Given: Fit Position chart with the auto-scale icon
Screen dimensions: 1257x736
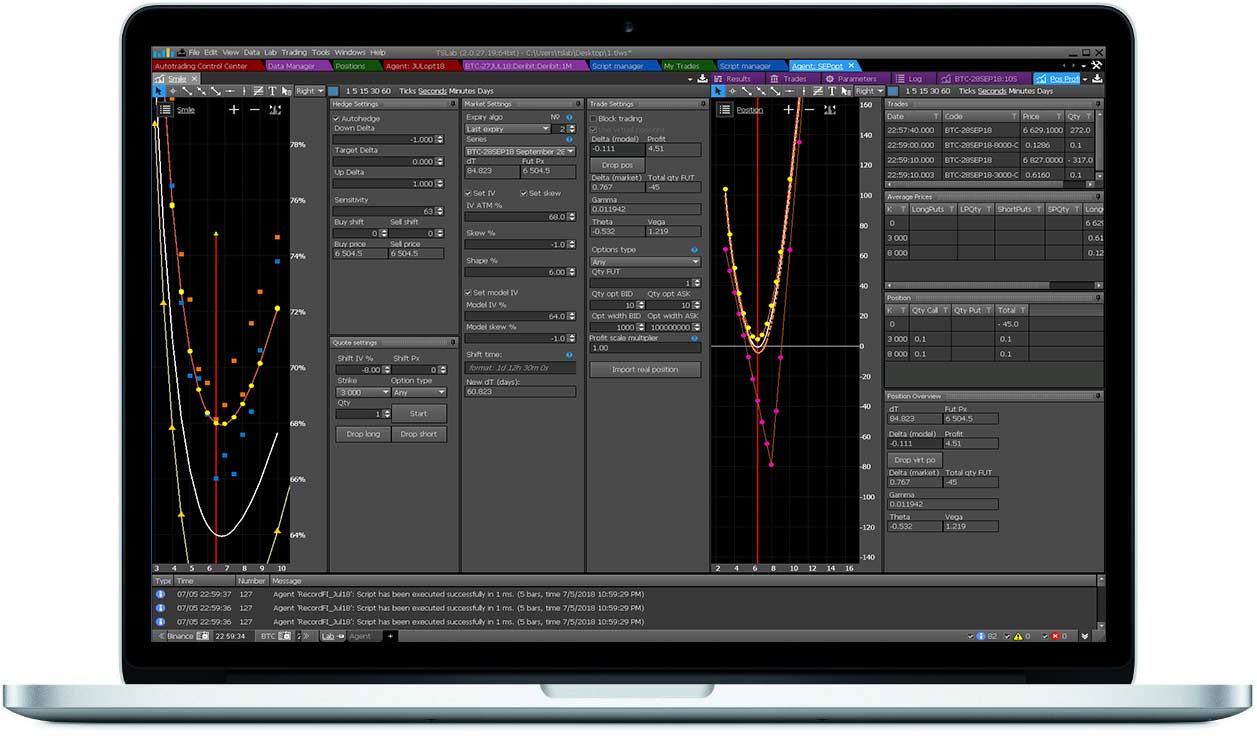Looking at the screenshot, I should pos(830,110).
